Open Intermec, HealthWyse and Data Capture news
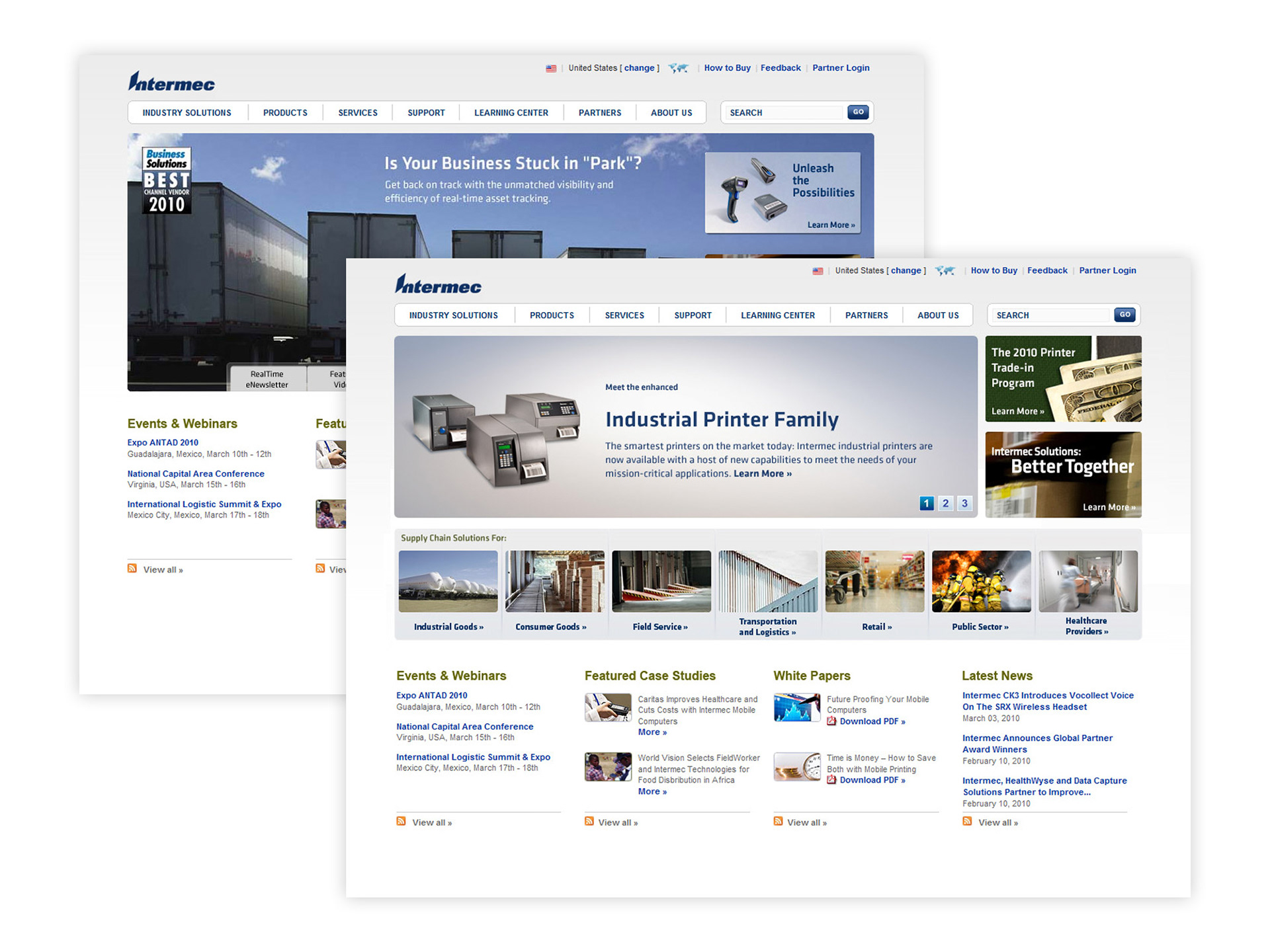Image resolution: width=1270 pixels, height=952 pixels. pyautogui.click(x=1044, y=786)
